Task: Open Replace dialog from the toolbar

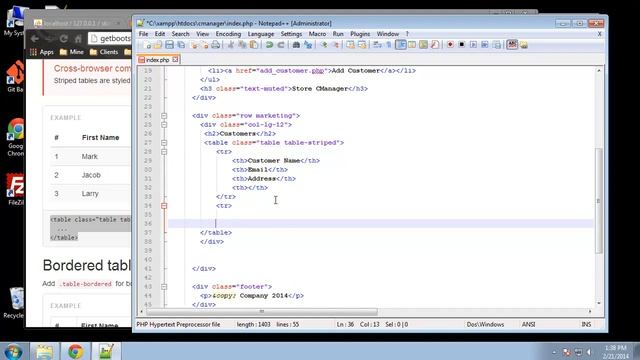Action: [308, 45]
